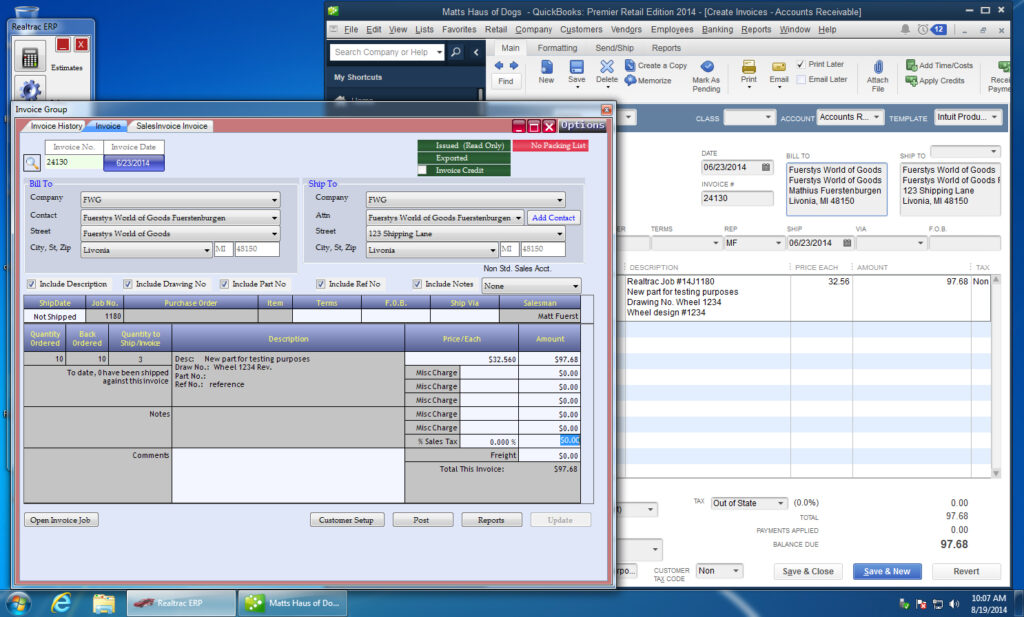
Task: Toggle Include Notes checkbox
Action: point(417,284)
